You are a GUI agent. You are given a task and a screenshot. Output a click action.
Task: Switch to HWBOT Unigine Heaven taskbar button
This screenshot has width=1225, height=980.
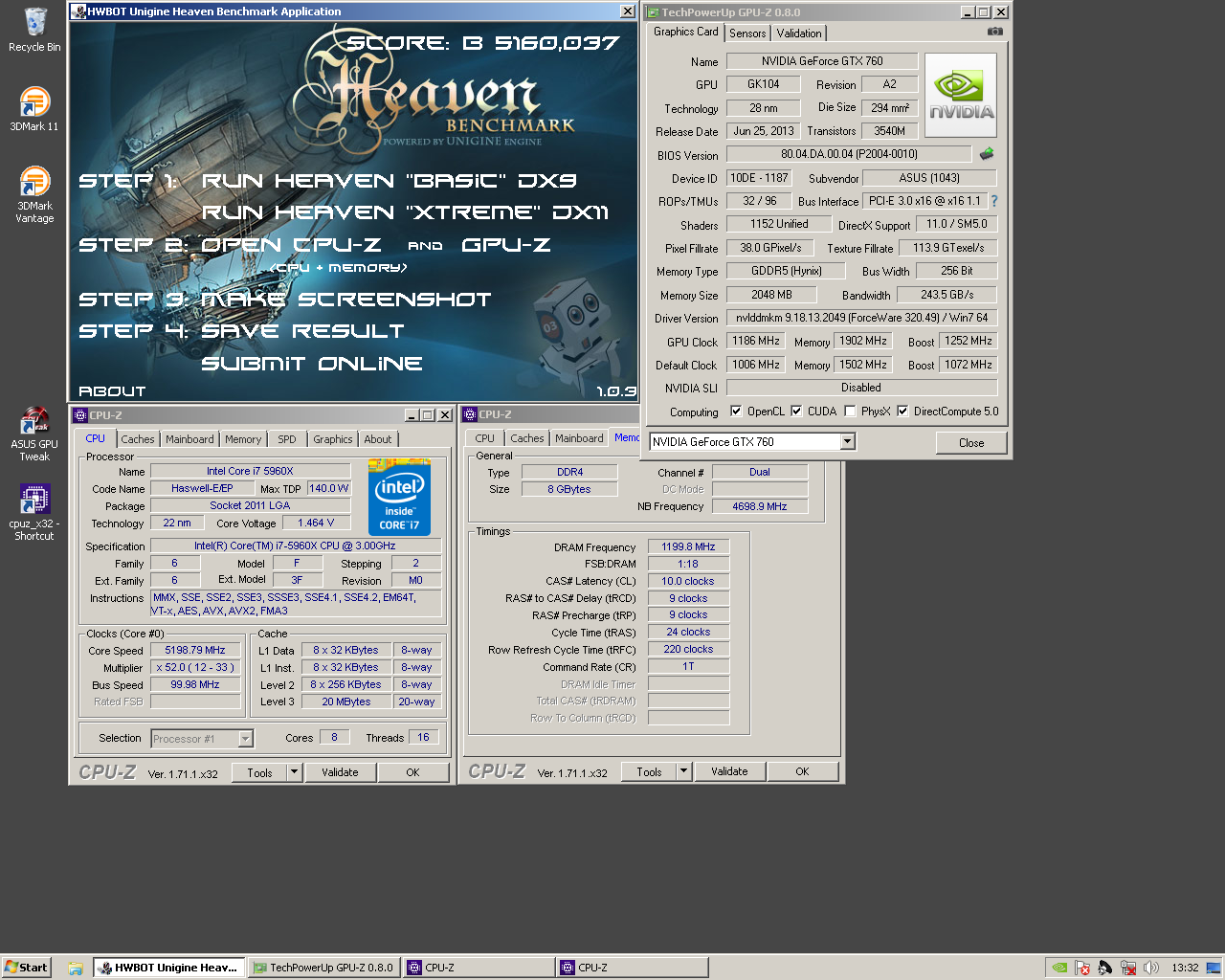[x=169, y=968]
